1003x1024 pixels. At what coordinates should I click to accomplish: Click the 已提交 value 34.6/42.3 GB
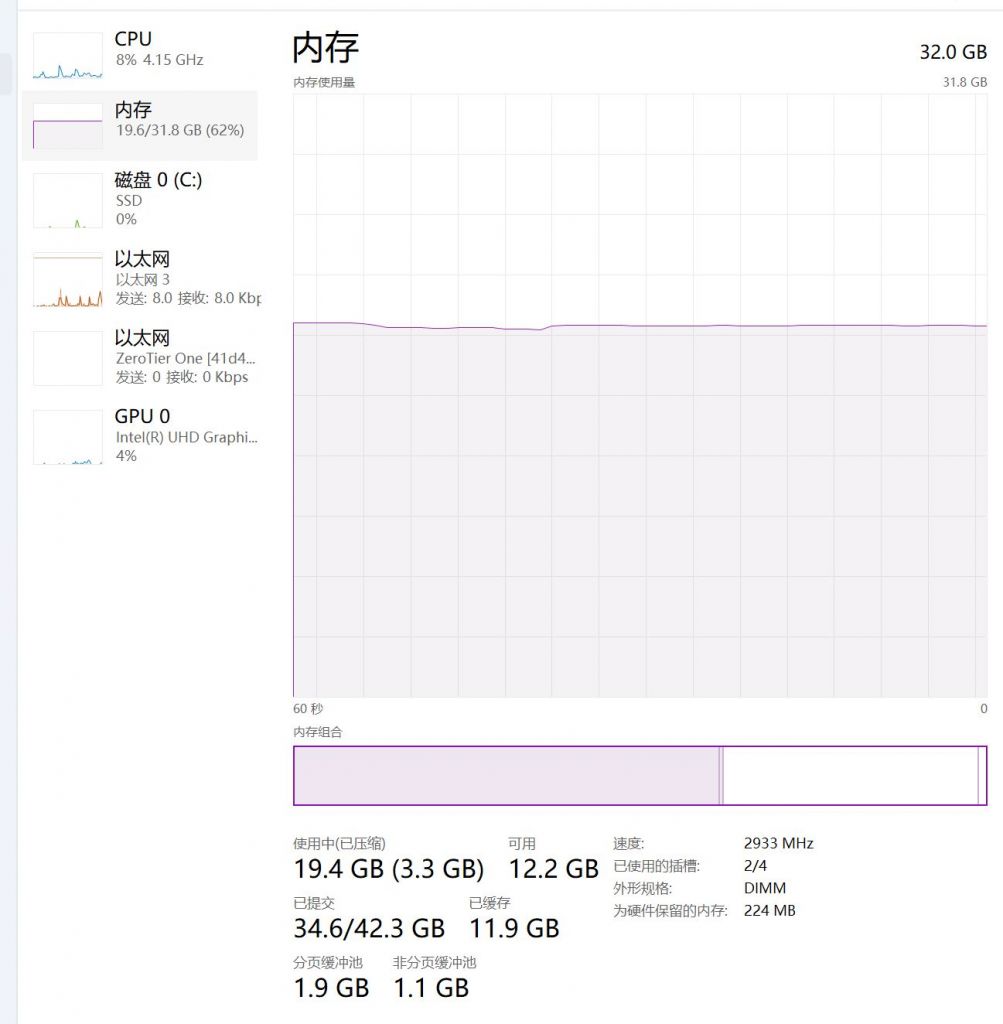coord(369,929)
